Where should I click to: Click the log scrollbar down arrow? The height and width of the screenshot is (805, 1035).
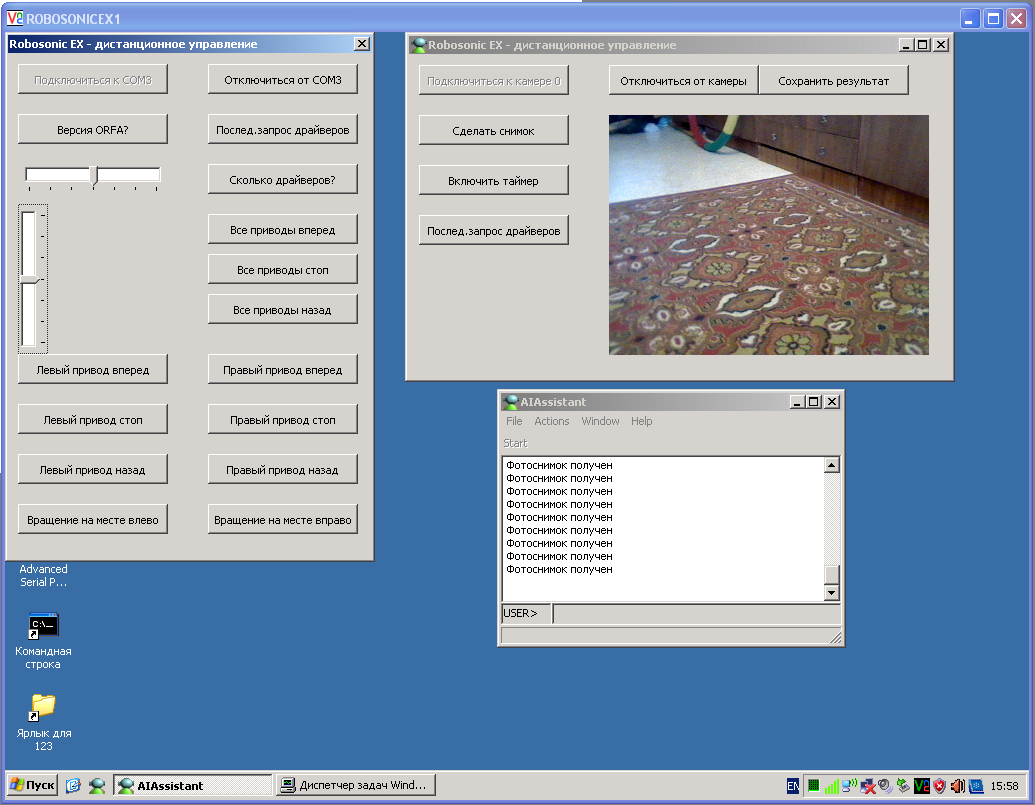(x=830, y=593)
